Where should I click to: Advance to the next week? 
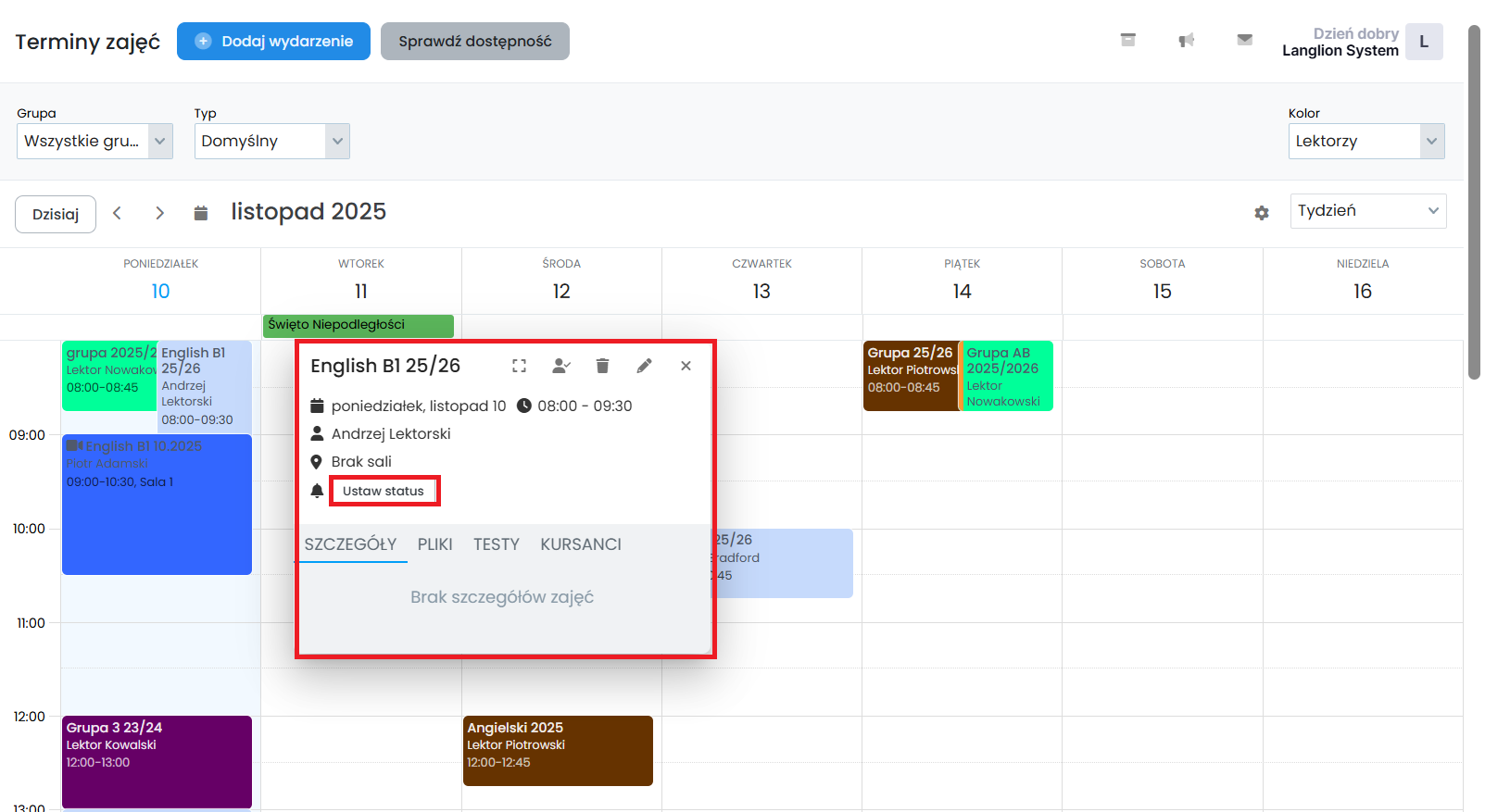coord(159,214)
